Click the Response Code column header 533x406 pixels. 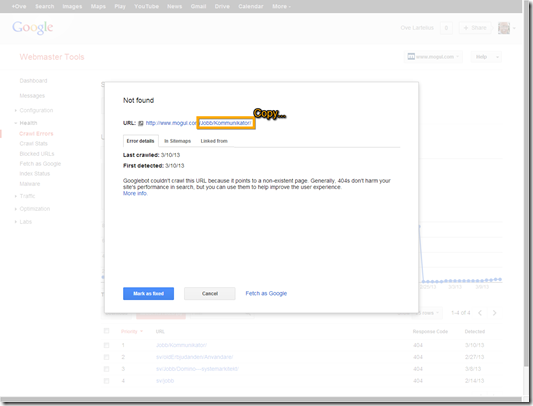(430, 332)
